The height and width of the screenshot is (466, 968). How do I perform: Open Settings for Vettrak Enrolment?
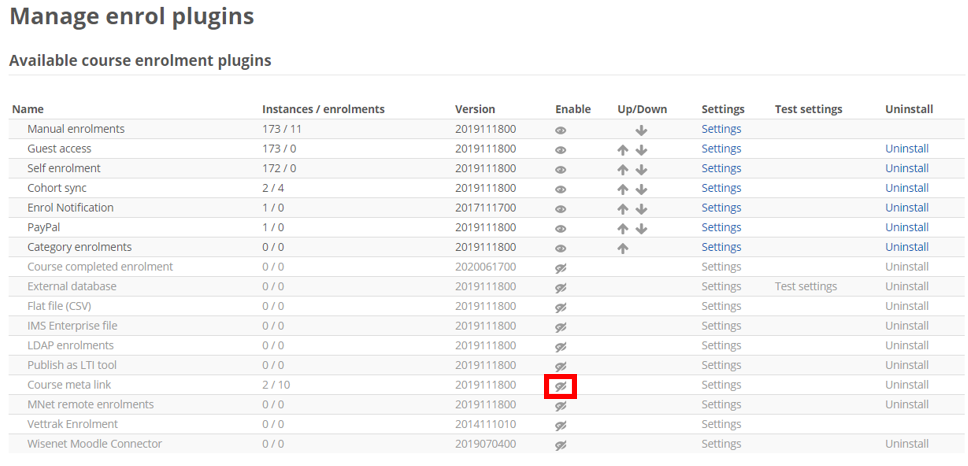coord(721,425)
